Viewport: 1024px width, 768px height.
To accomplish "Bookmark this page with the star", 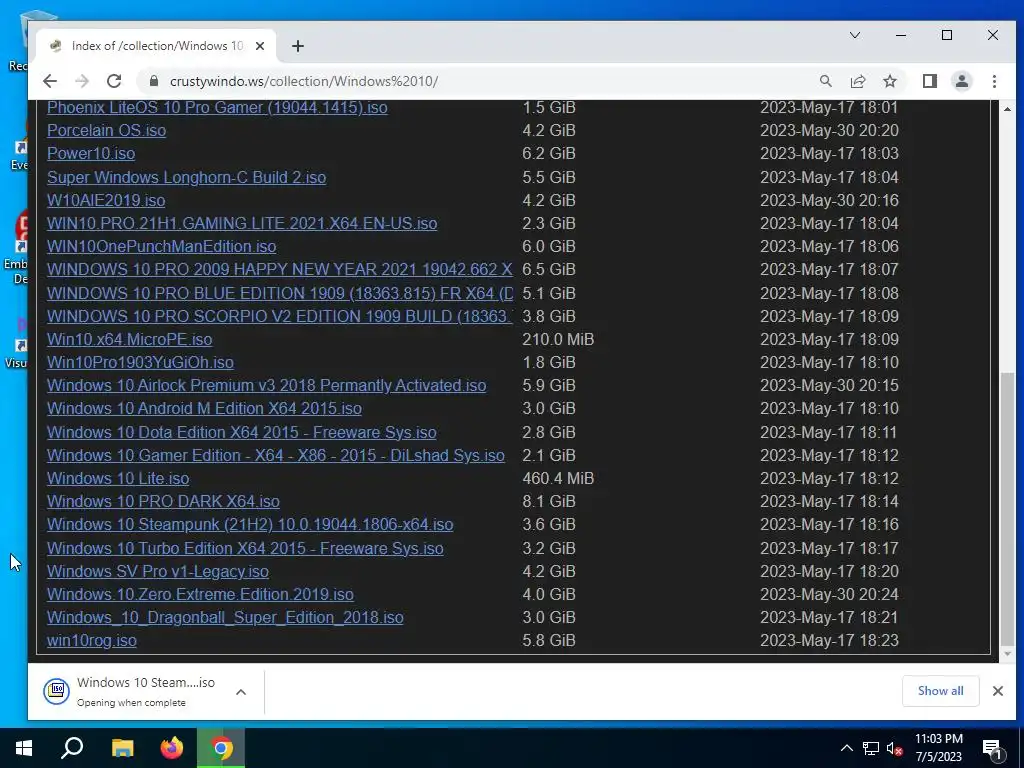I will click(889, 81).
